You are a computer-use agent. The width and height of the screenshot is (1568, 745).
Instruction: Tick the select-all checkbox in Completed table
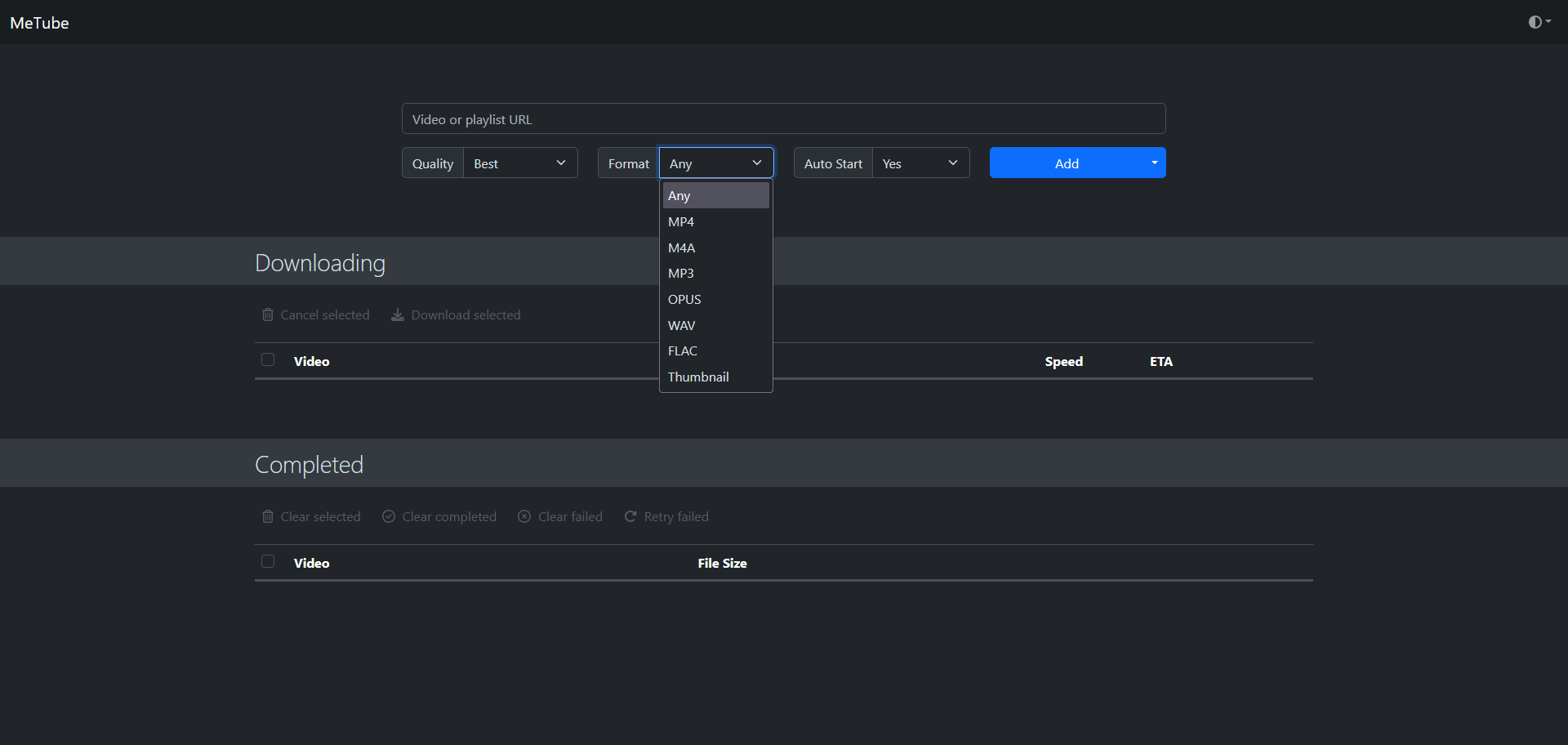(268, 561)
